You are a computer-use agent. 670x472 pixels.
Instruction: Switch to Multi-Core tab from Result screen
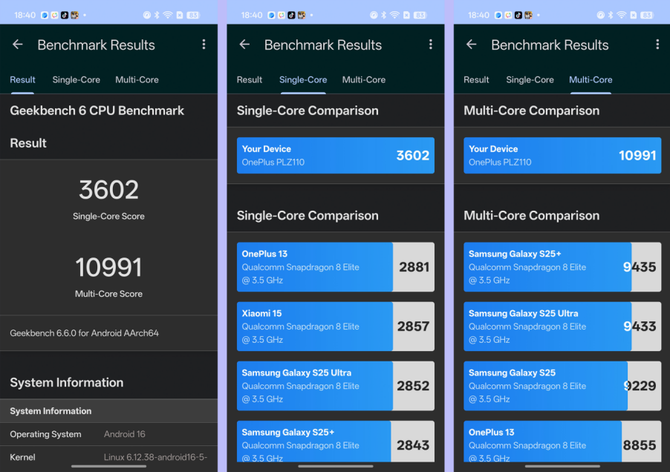pos(137,80)
